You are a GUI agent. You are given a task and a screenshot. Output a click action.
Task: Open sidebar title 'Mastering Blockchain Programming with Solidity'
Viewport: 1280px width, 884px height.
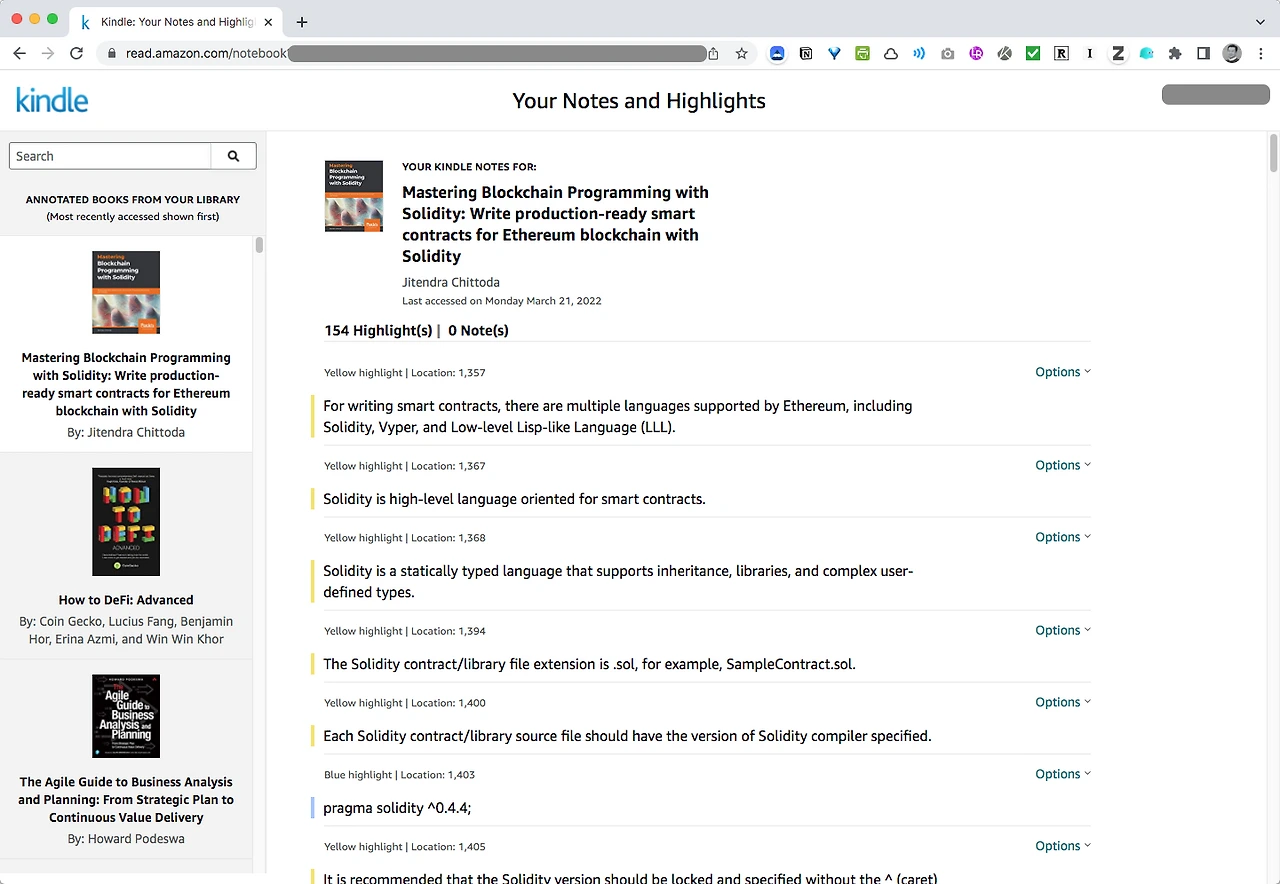click(x=126, y=384)
